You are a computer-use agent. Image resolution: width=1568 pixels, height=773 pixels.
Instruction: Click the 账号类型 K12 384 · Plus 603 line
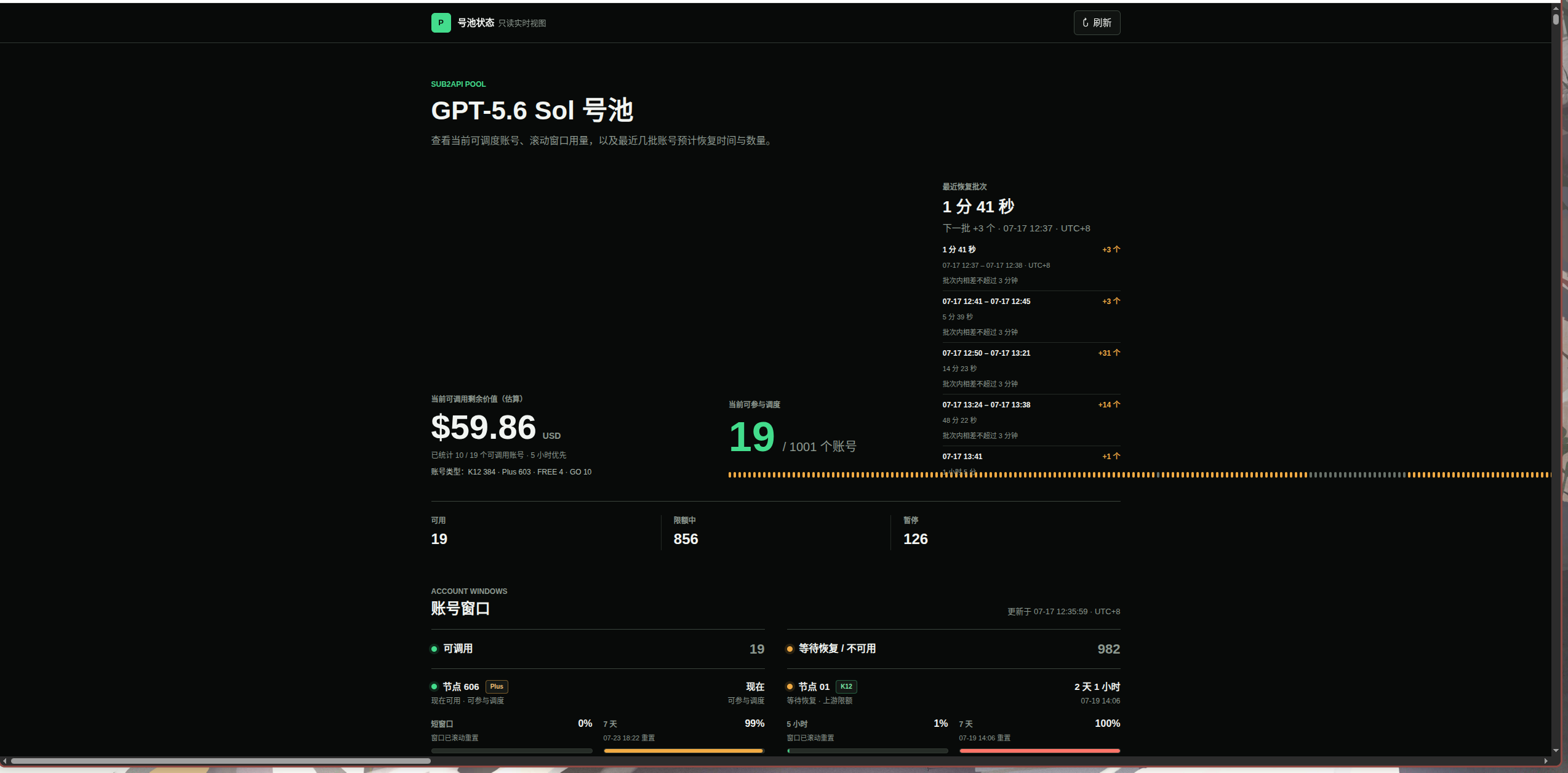coord(511,472)
